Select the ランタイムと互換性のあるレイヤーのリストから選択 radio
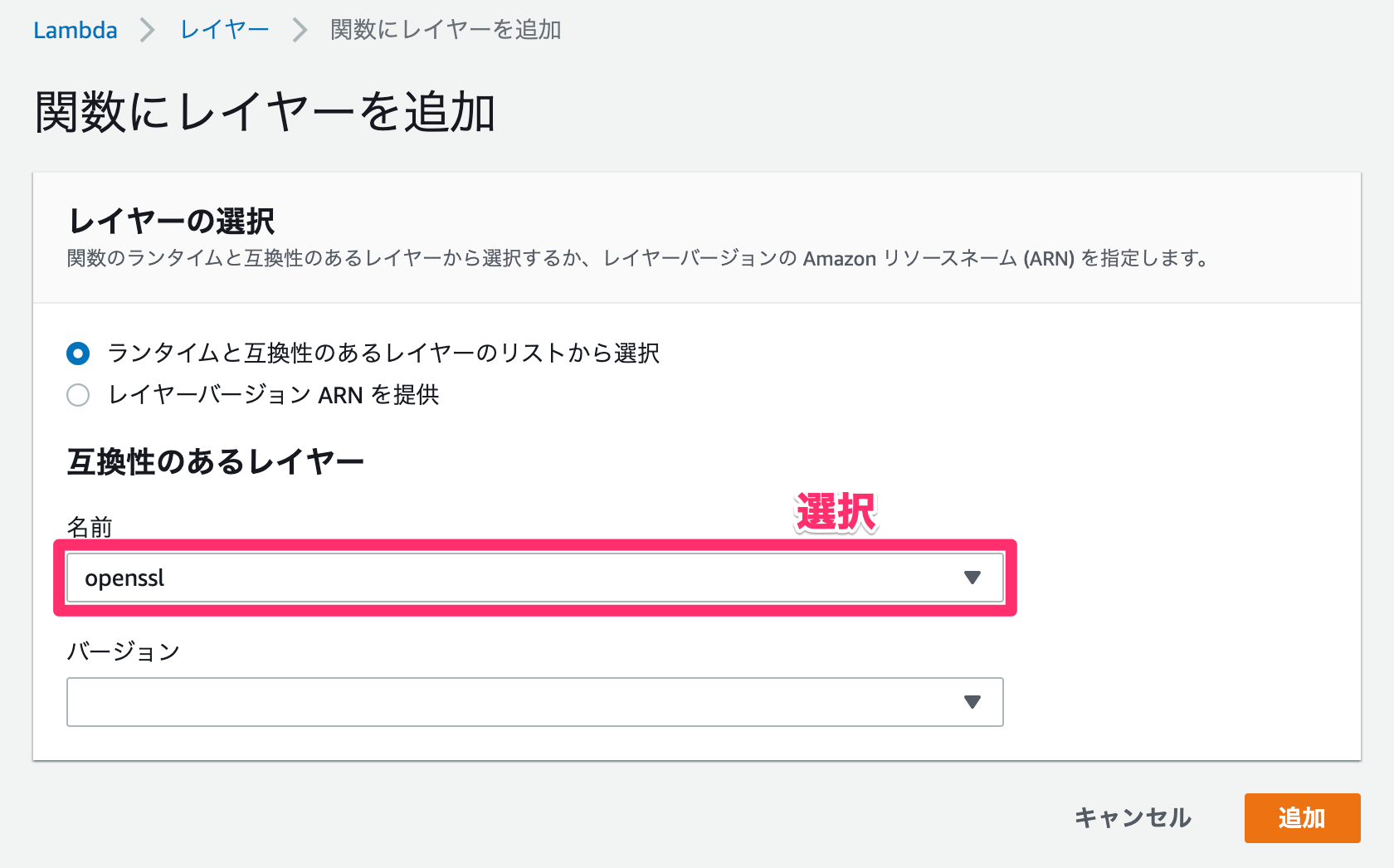Screen dimensions: 1394x868 [78, 354]
